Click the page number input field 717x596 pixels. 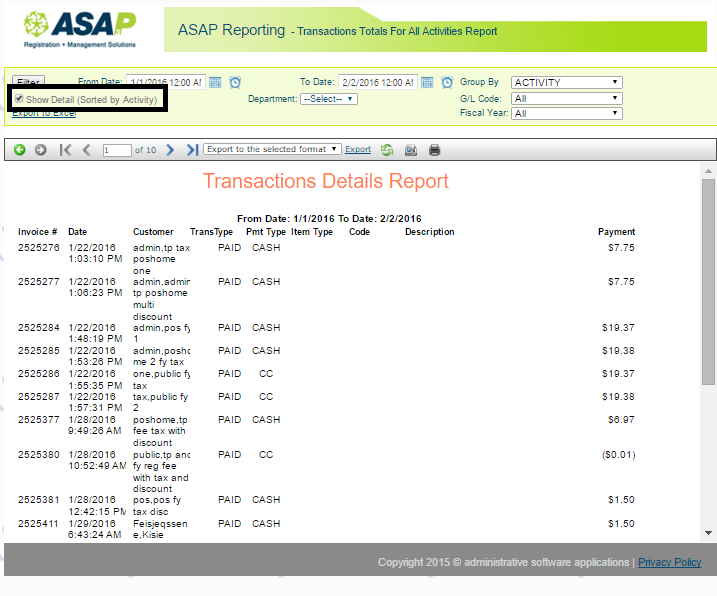(x=116, y=150)
